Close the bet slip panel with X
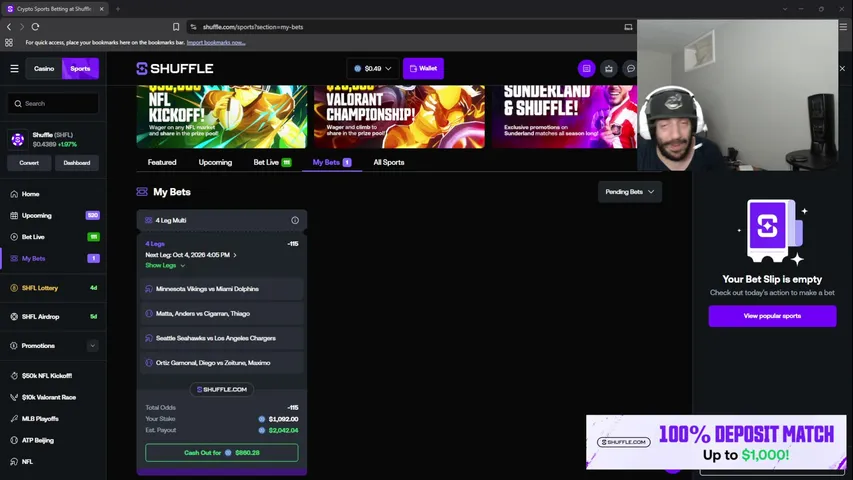Viewport: 853px width, 480px height. [842, 69]
